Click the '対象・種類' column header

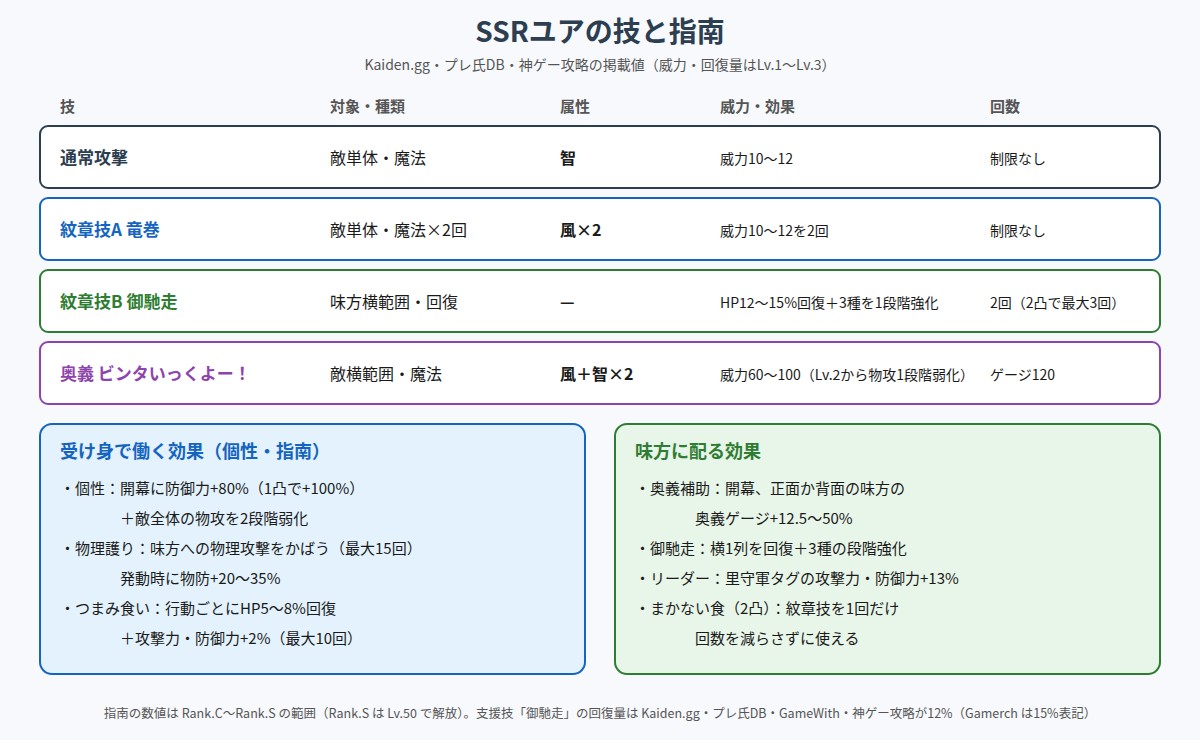pyautogui.click(x=367, y=107)
